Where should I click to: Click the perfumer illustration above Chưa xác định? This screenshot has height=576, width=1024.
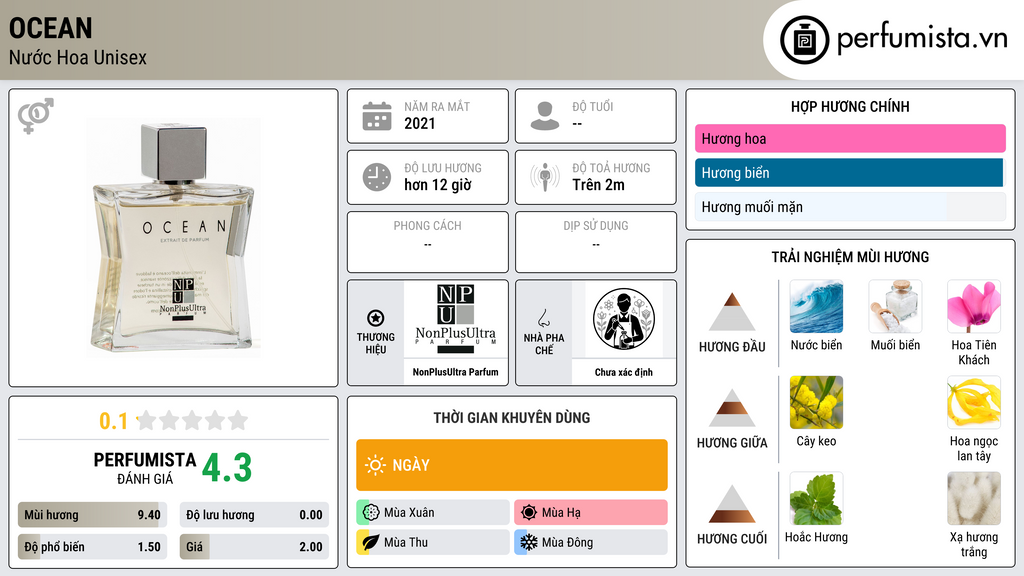pyautogui.click(x=624, y=319)
